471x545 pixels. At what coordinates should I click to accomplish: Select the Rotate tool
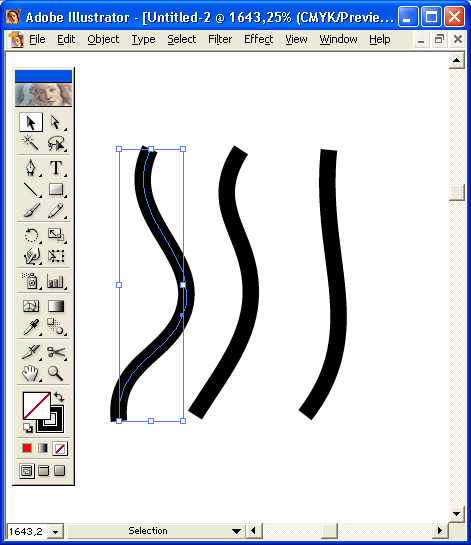point(31,235)
